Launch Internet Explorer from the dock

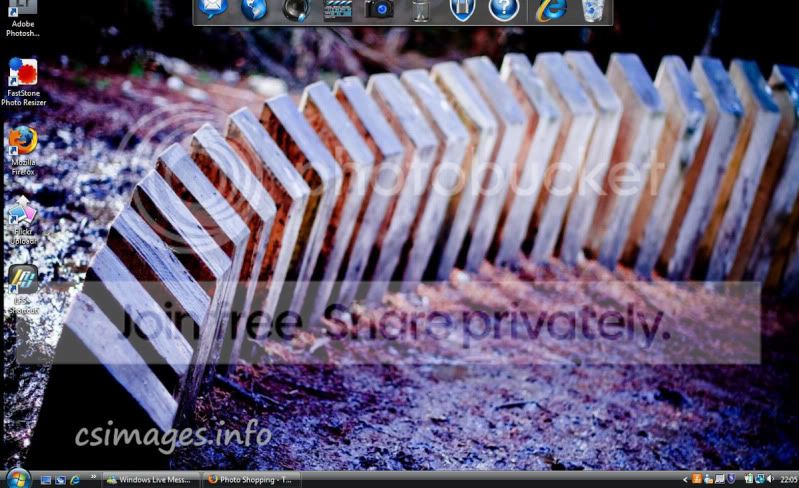point(551,10)
